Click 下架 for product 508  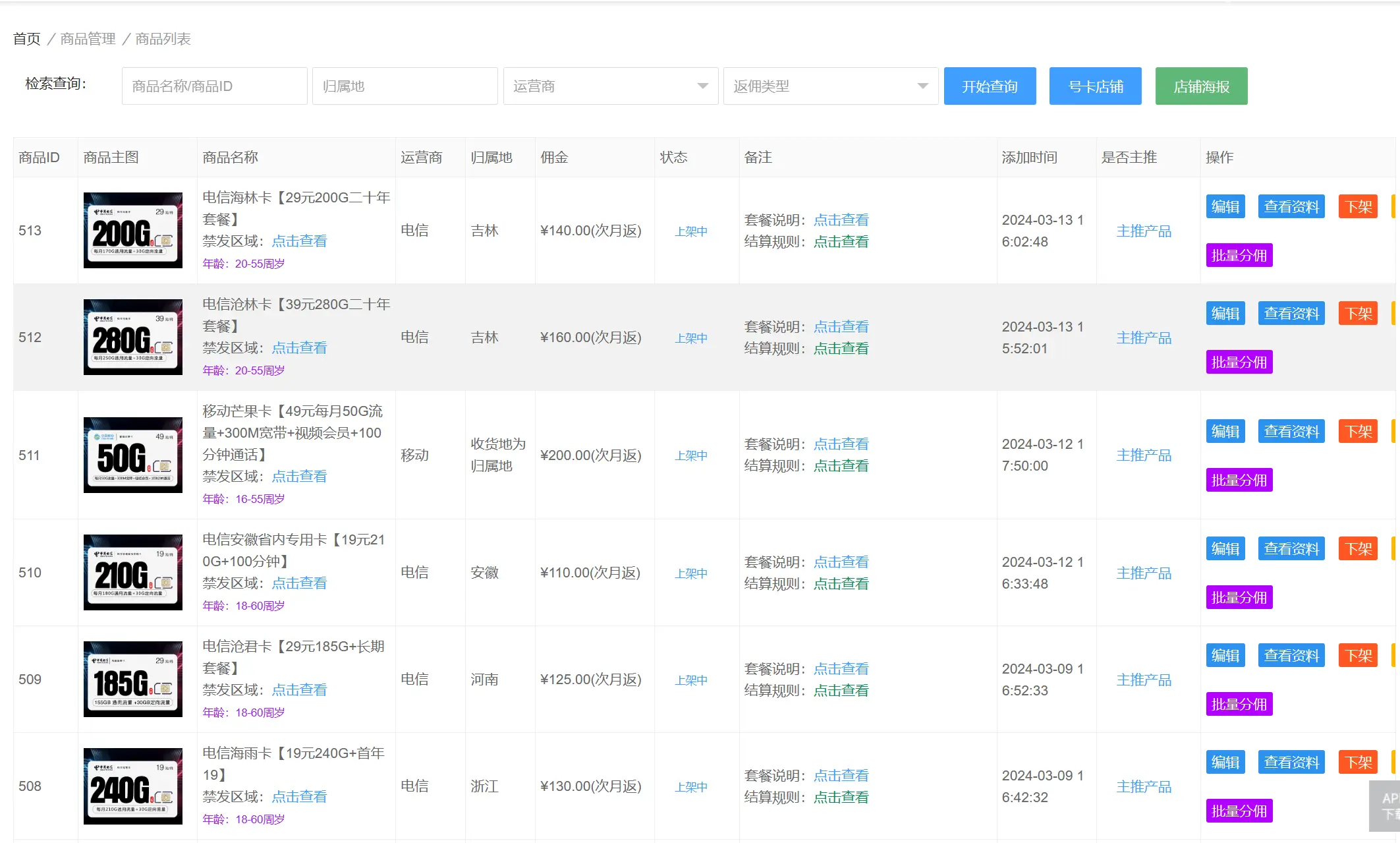tap(1358, 762)
